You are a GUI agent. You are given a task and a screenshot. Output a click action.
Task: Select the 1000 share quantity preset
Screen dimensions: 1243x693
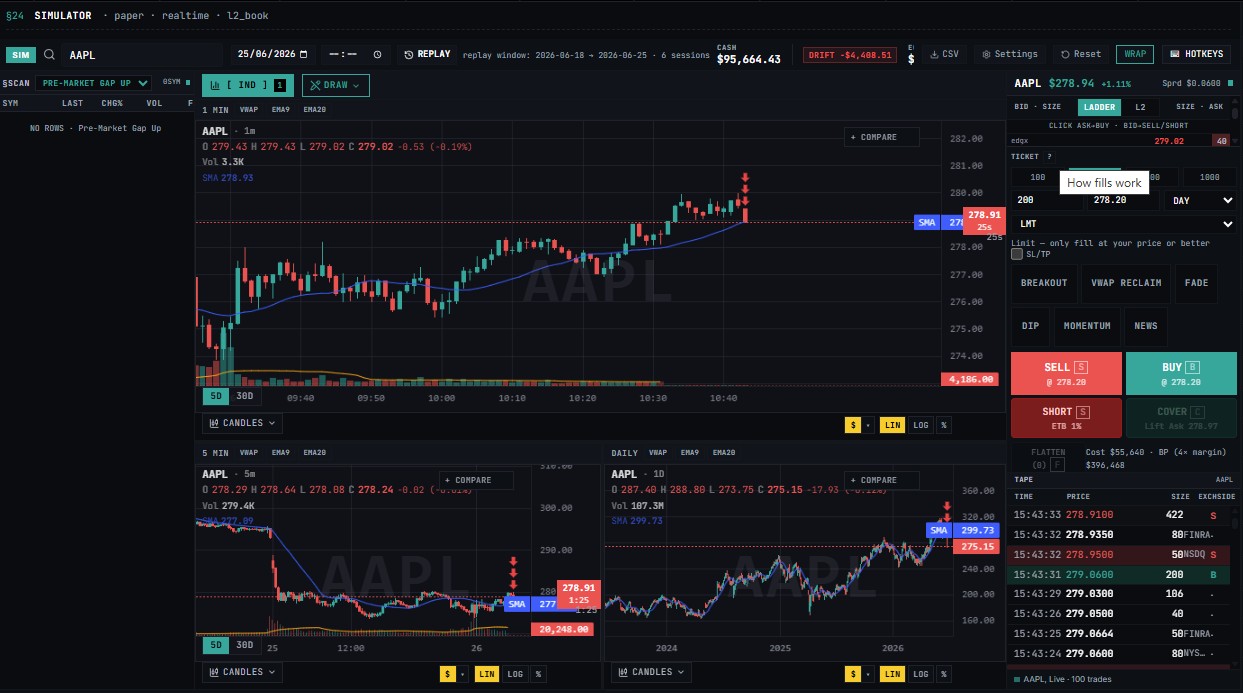coord(1210,177)
